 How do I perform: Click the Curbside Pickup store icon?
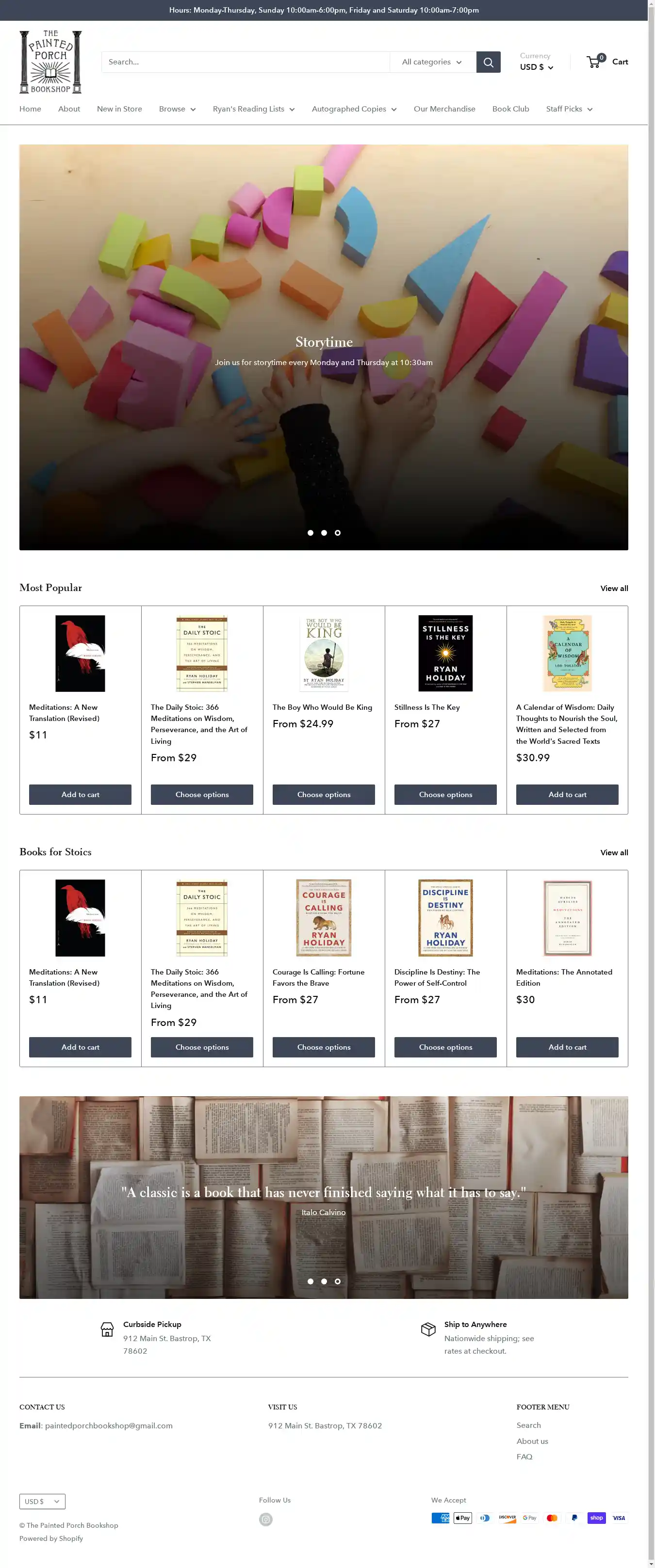tap(107, 1329)
